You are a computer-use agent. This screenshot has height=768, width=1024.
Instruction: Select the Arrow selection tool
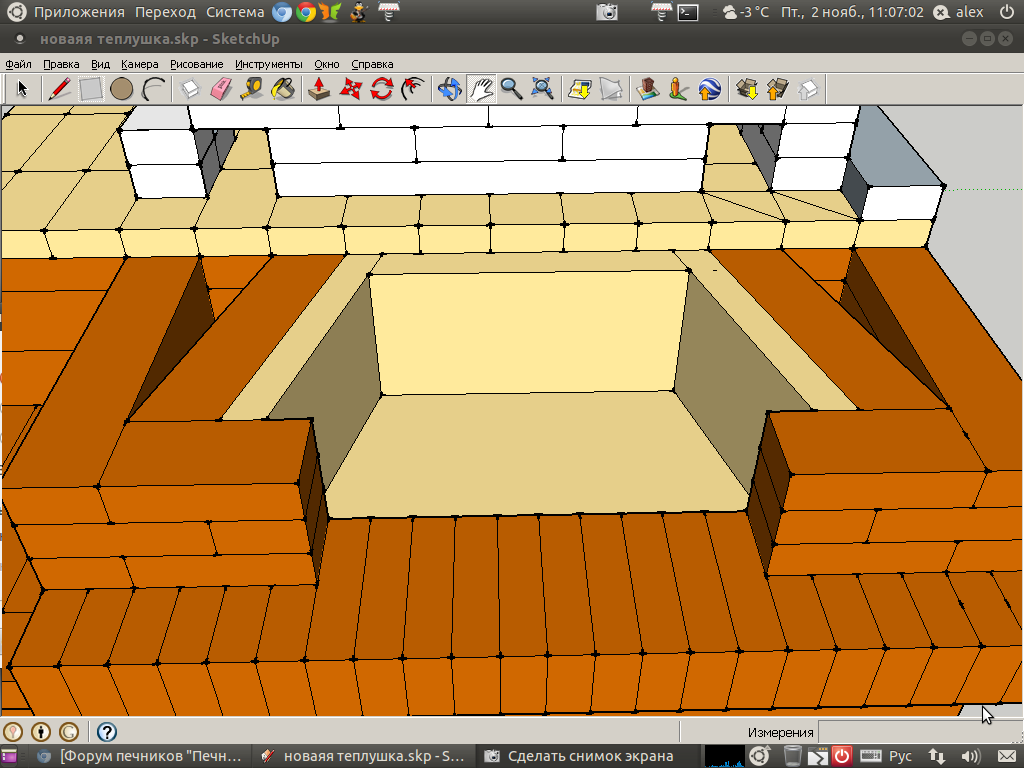click(23, 89)
